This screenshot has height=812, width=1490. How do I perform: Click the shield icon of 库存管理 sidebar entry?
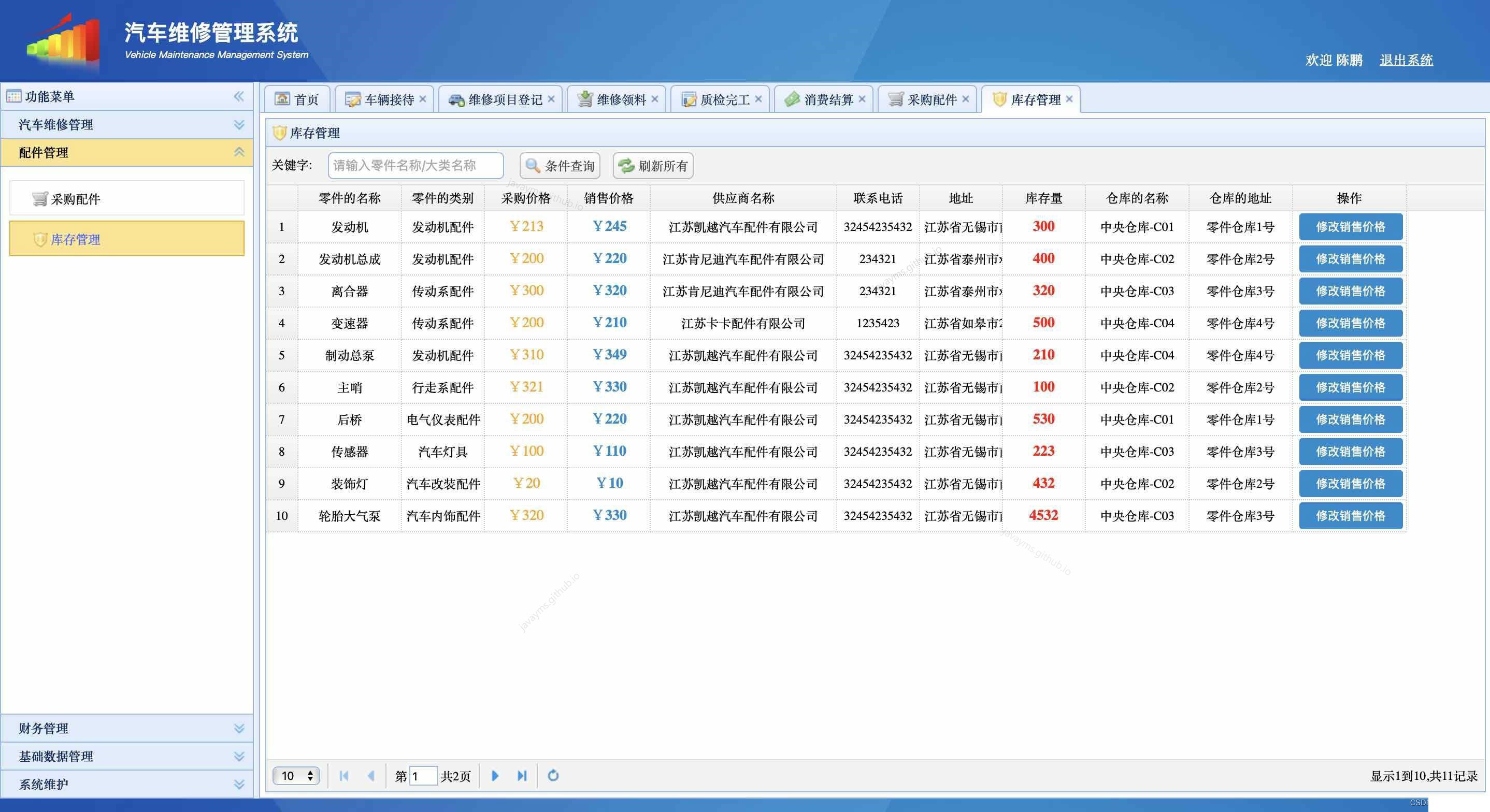39,239
